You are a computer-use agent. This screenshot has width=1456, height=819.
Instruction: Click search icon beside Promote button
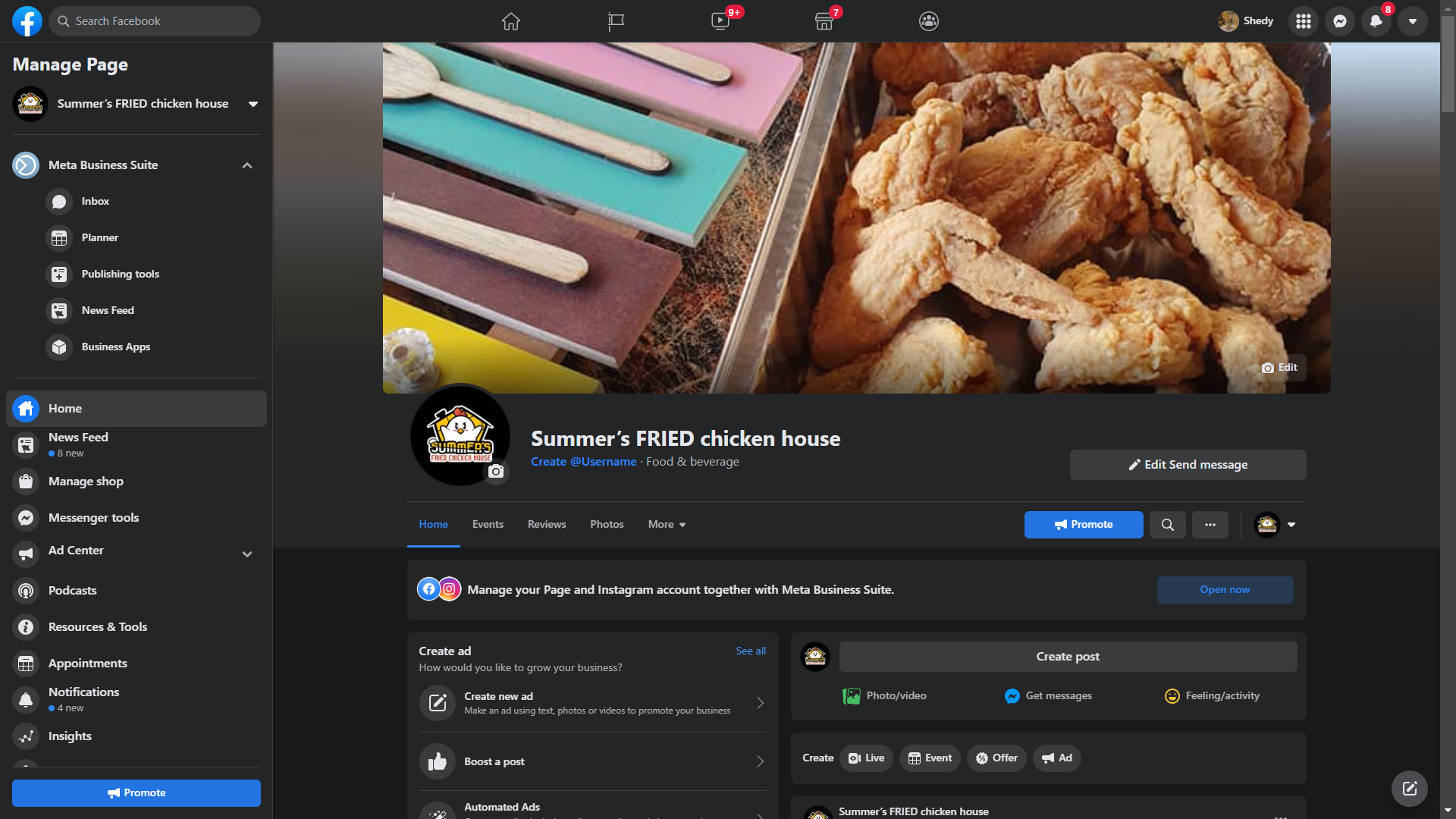click(x=1167, y=525)
